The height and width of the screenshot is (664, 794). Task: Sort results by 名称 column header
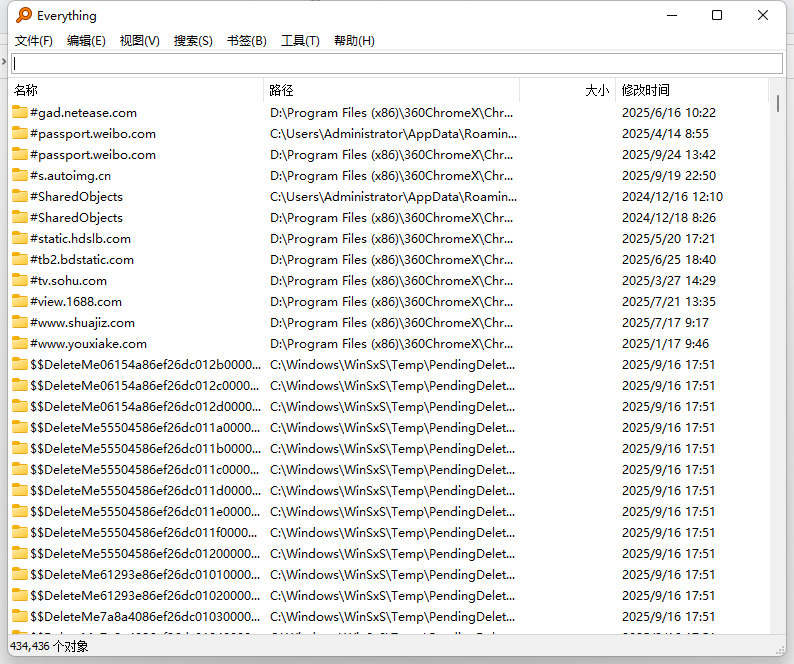[x=136, y=90]
